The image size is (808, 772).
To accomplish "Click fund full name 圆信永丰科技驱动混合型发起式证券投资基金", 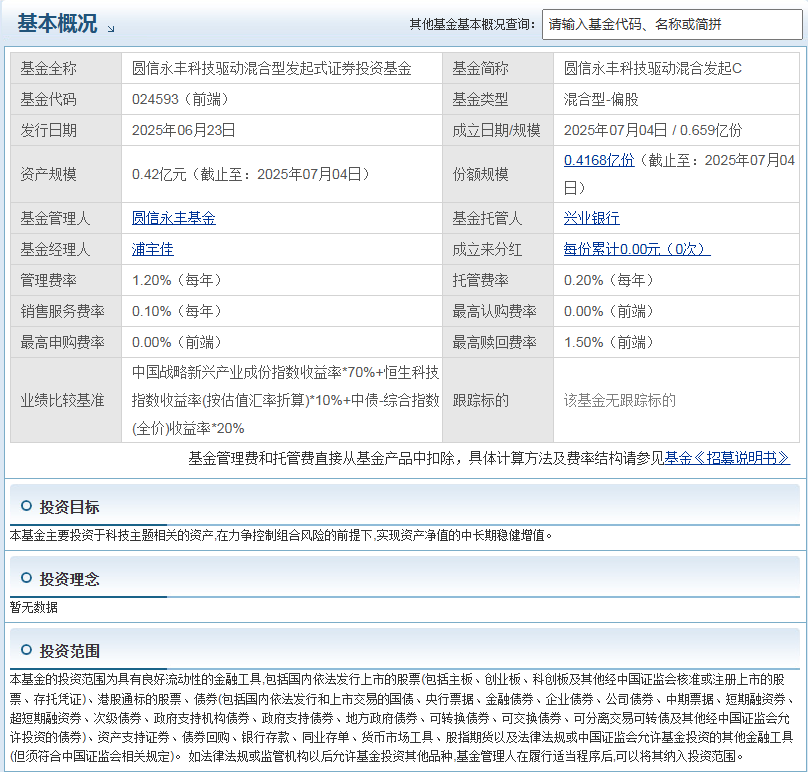I will [272, 68].
